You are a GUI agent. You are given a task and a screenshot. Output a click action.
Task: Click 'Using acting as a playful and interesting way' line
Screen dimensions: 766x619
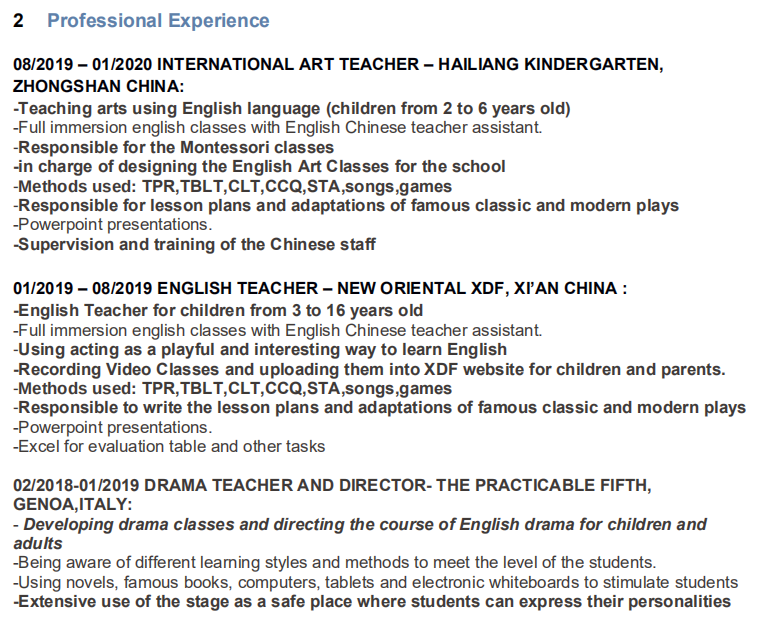point(260,349)
